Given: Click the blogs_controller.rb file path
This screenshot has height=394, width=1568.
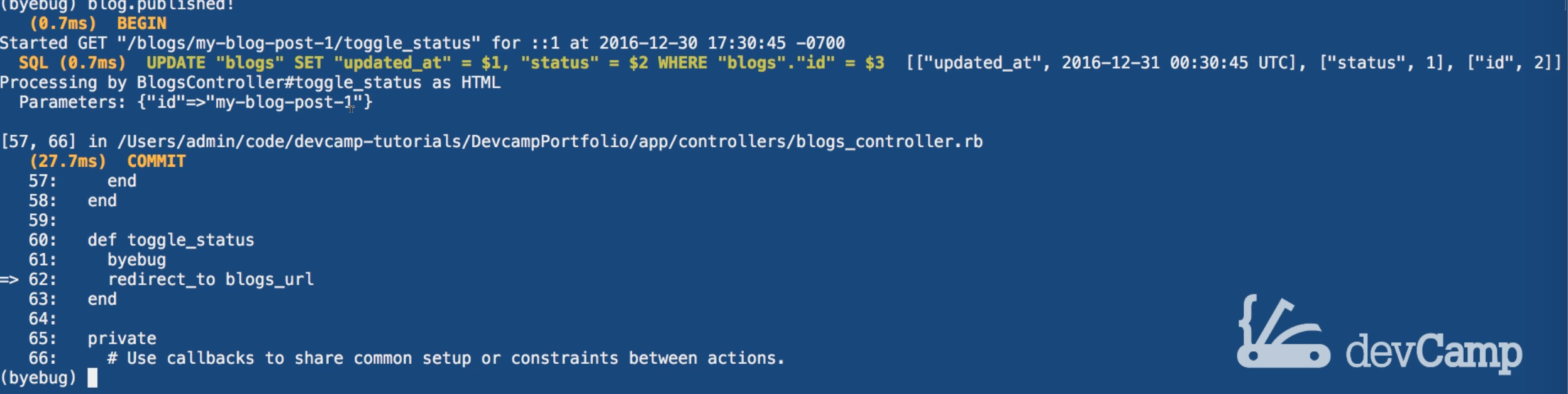Looking at the screenshot, I should 550,142.
